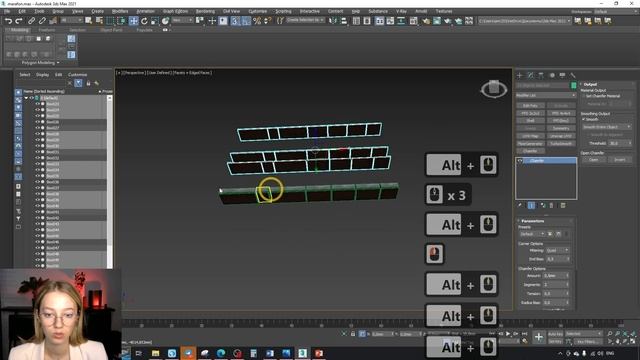This screenshot has height=360, width=640.
Task: Click the Pin Stack icon
Action: pos(520,205)
